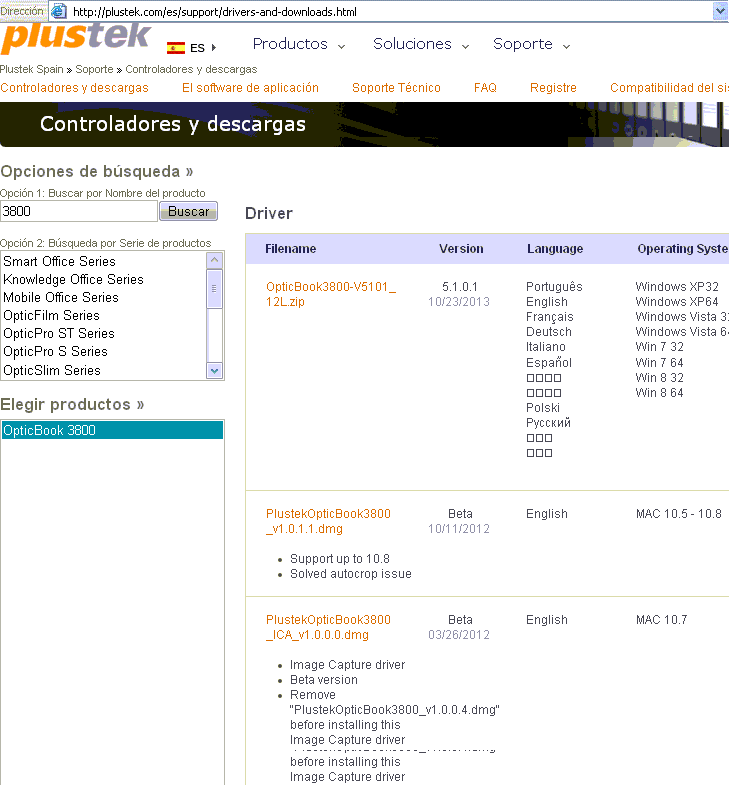This screenshot has height=785, width=729.
Task: Click the Elegir productos heading
Action: click(x=72, y=405)
